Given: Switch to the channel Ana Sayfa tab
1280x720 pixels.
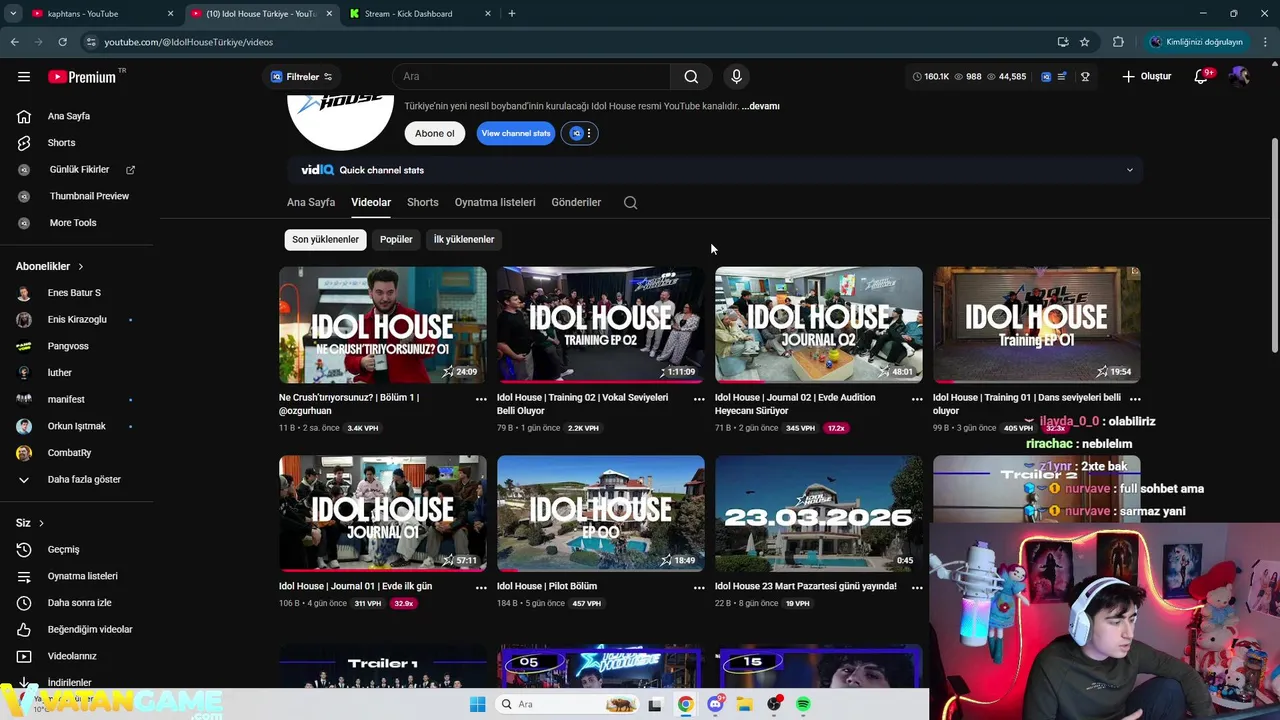Looking at the screenshot, I should tap(311, 202).
